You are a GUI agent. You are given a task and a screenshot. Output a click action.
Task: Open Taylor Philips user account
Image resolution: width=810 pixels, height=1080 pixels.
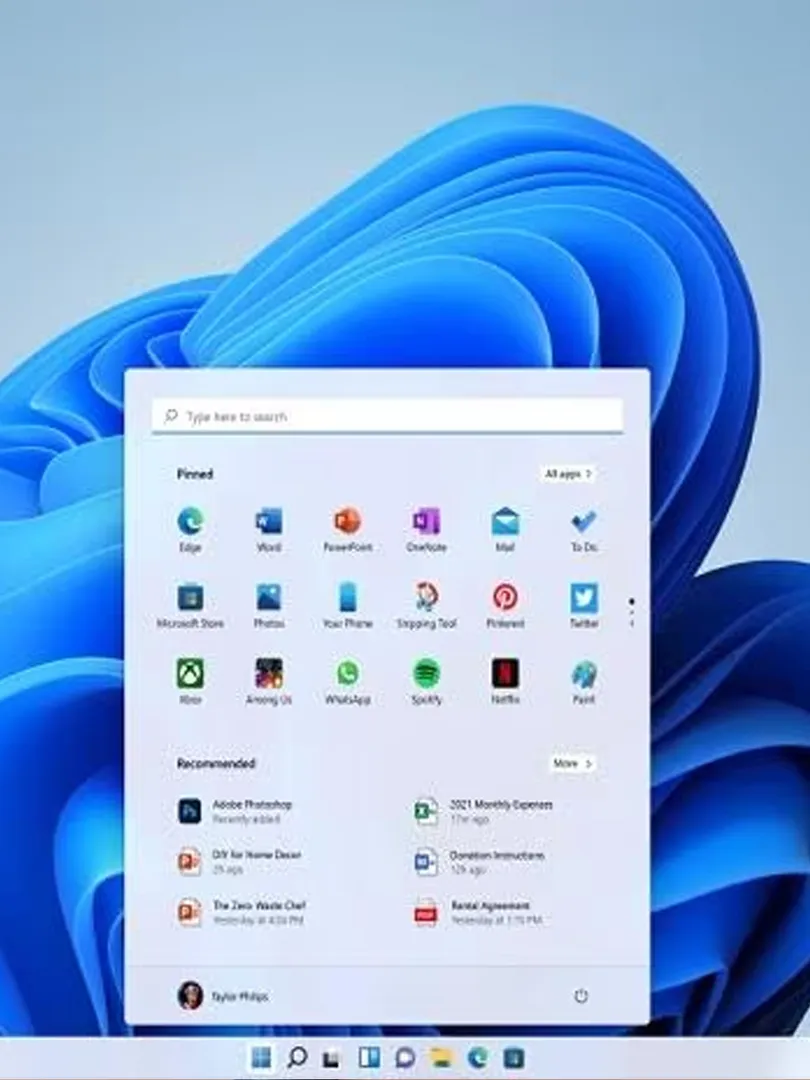tap(223, 996)
